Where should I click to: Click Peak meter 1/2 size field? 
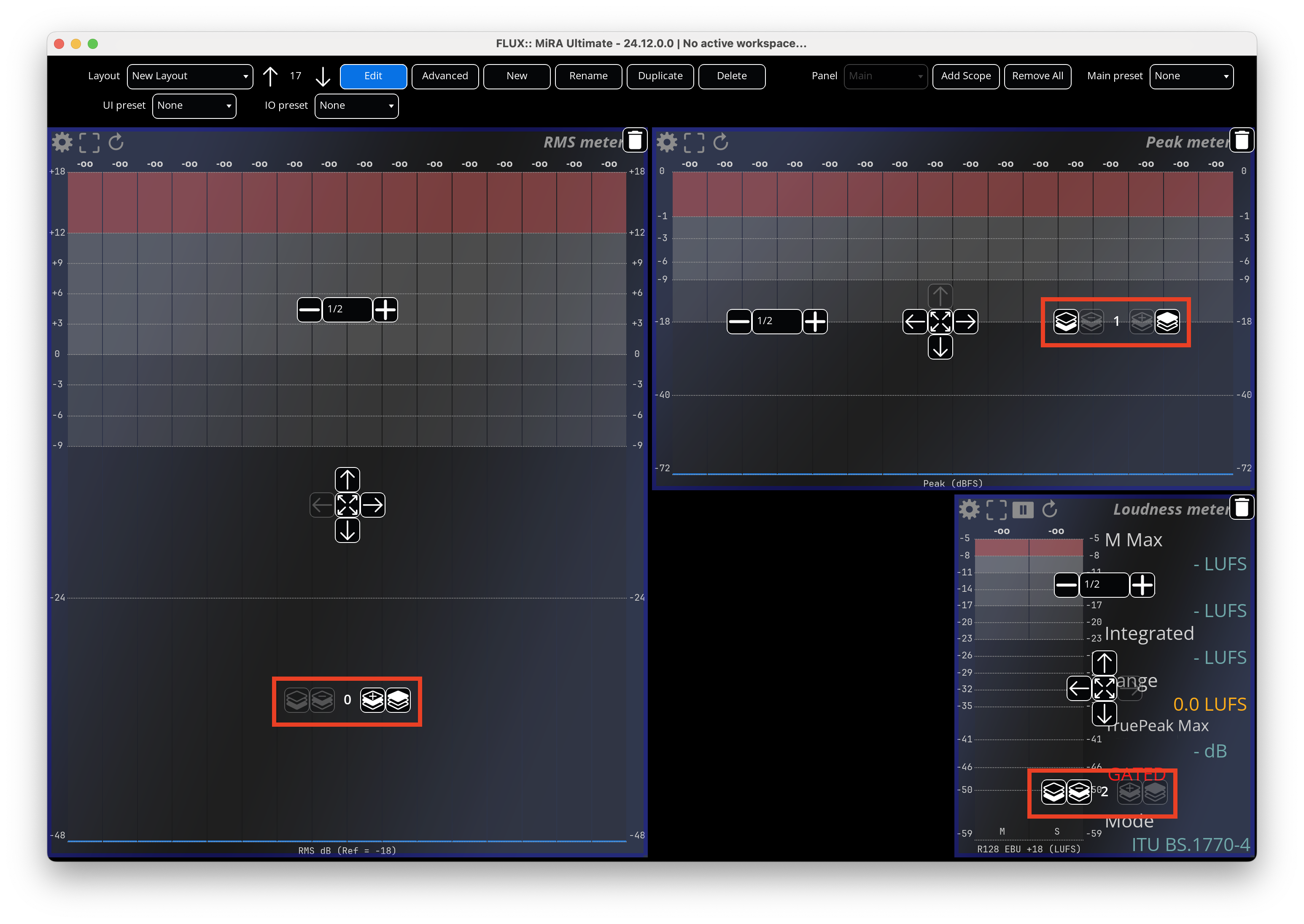tap(777, 322)
